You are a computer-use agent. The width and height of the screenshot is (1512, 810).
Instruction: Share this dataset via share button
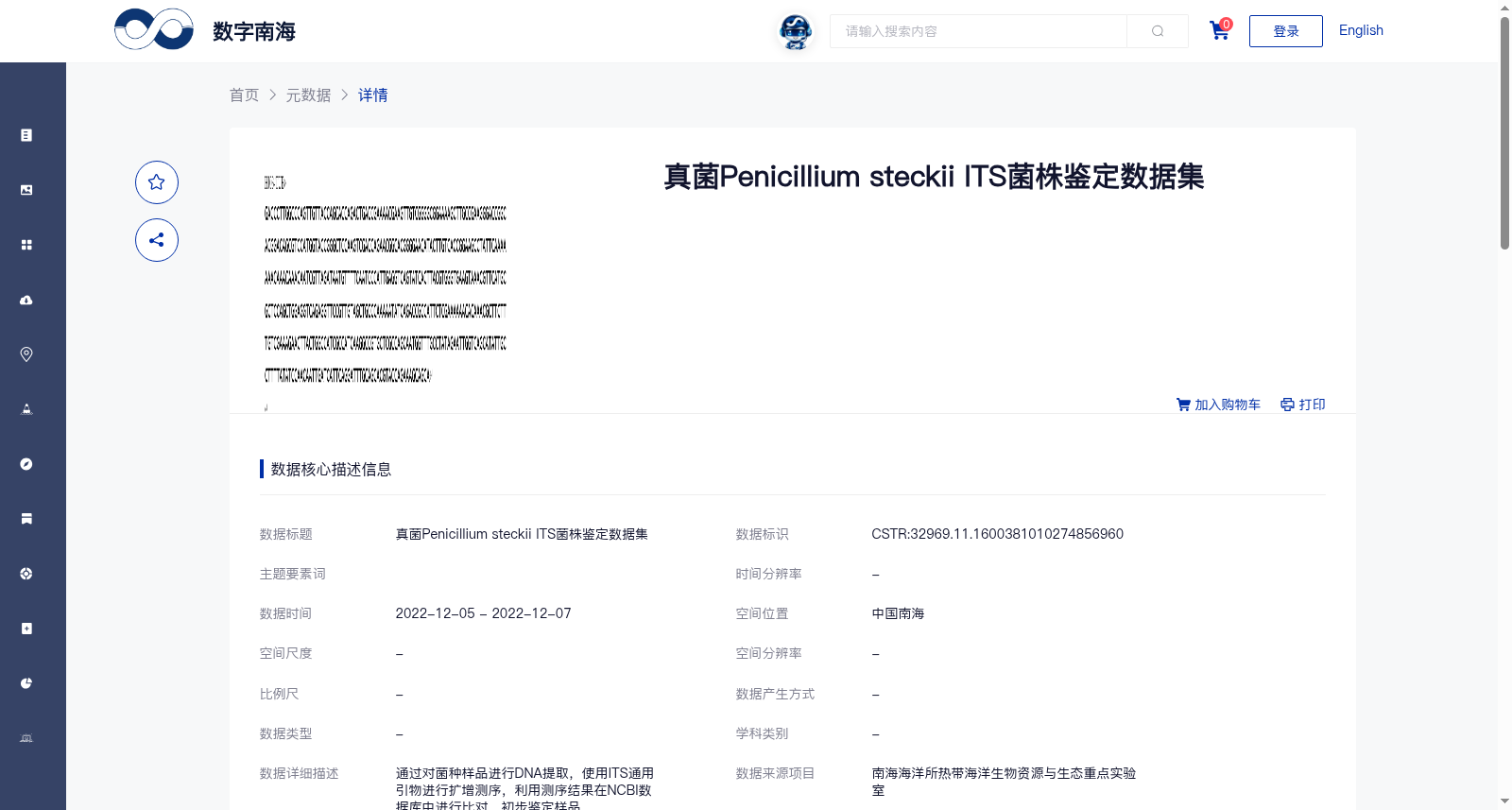157,240
